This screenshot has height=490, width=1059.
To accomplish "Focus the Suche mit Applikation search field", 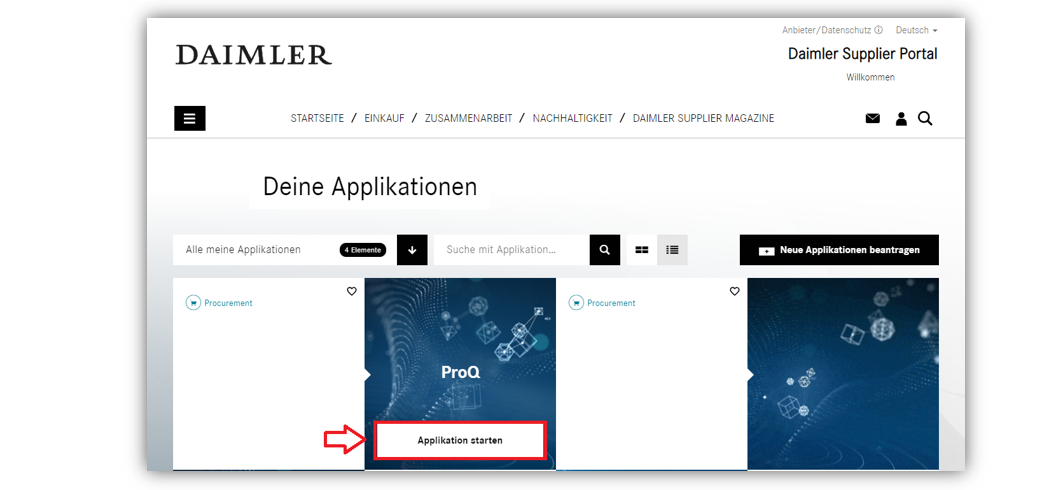I will [511, 250].
